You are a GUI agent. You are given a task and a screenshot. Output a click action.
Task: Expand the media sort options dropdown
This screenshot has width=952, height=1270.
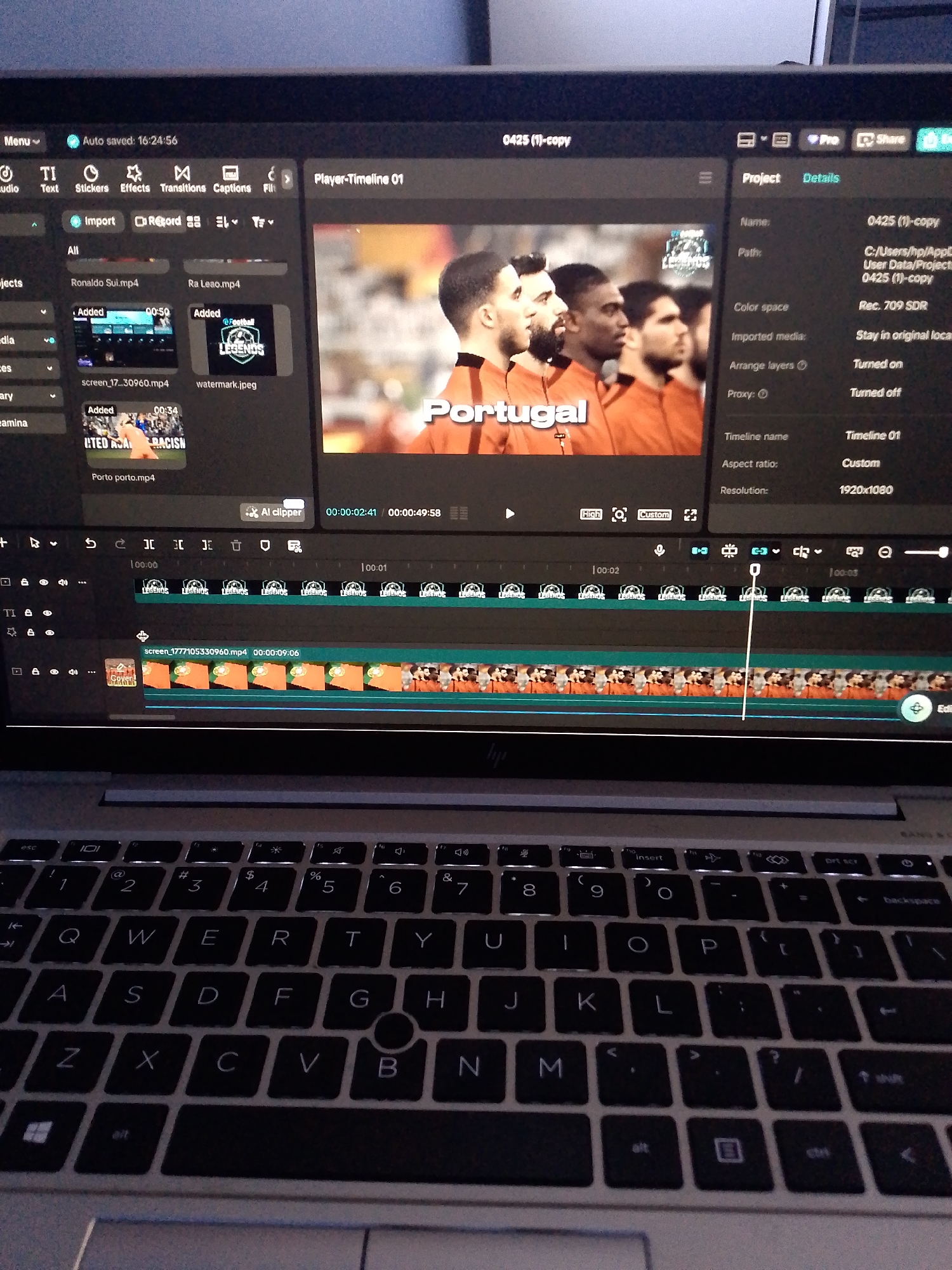pyautogui.click(x=227, y=222)
